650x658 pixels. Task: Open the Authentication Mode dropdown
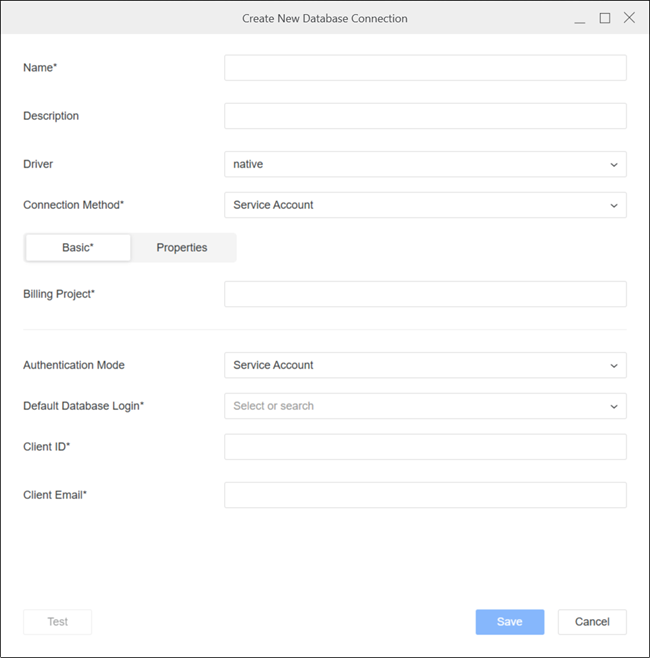[x=425, y=365]
